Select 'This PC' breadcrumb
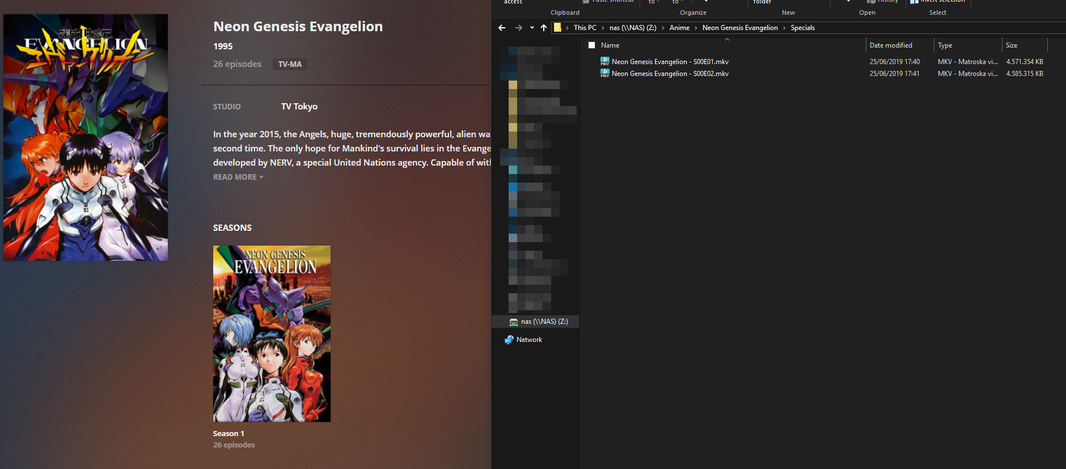The image size is (1066, 469). (x=585, y=28)
